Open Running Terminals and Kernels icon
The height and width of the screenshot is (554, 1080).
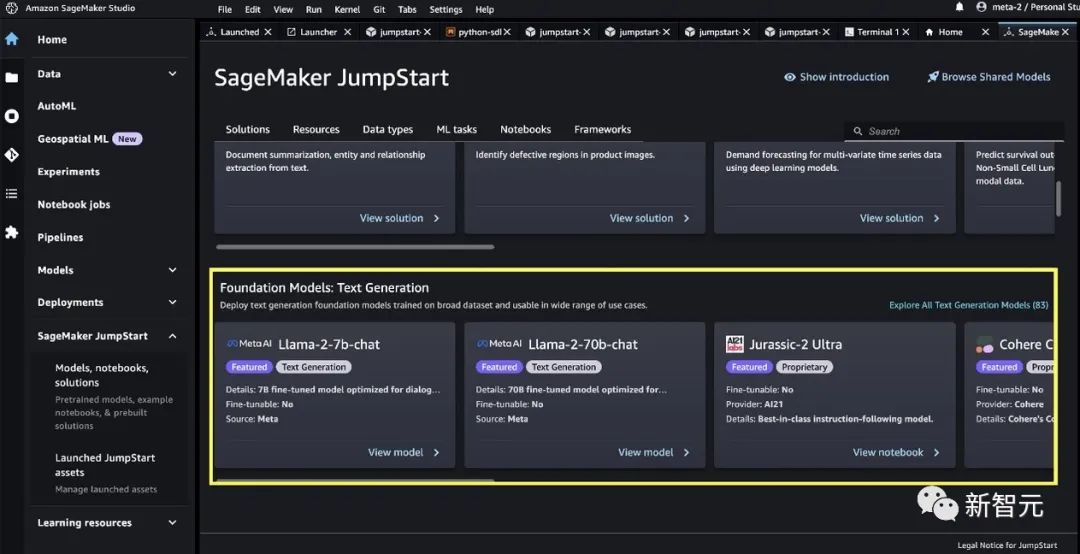[x=12, y=116]
